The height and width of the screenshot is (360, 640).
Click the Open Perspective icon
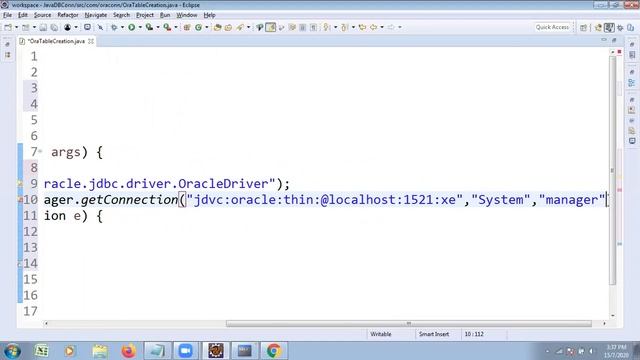coord(583,27)
